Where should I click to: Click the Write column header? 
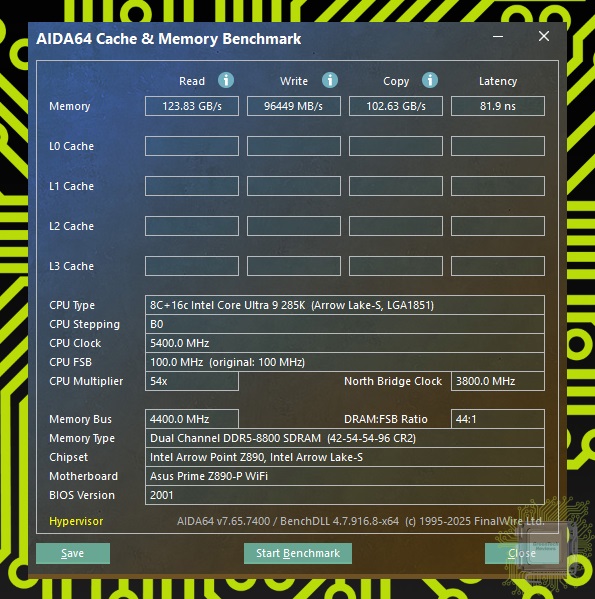(x=294, y=81)
